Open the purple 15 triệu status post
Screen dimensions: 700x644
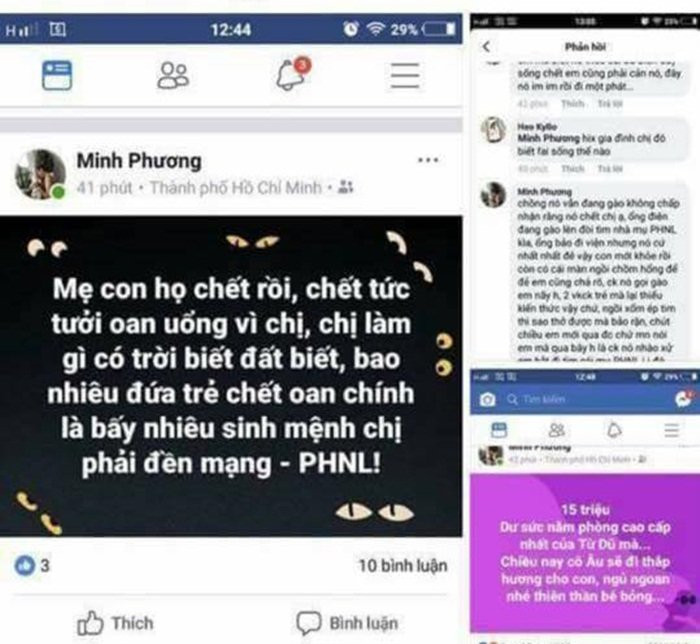(x=585, y=553)
